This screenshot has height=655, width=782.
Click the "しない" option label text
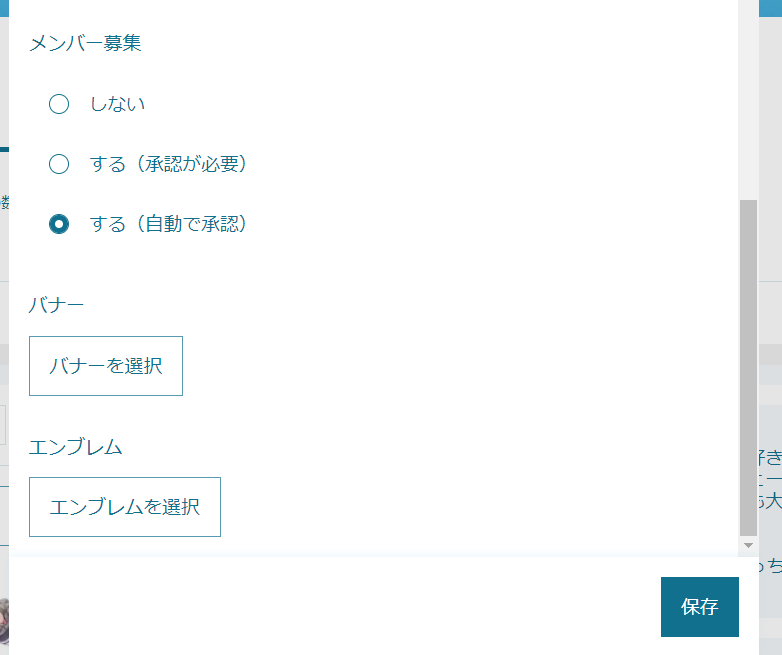coord(117,104)
